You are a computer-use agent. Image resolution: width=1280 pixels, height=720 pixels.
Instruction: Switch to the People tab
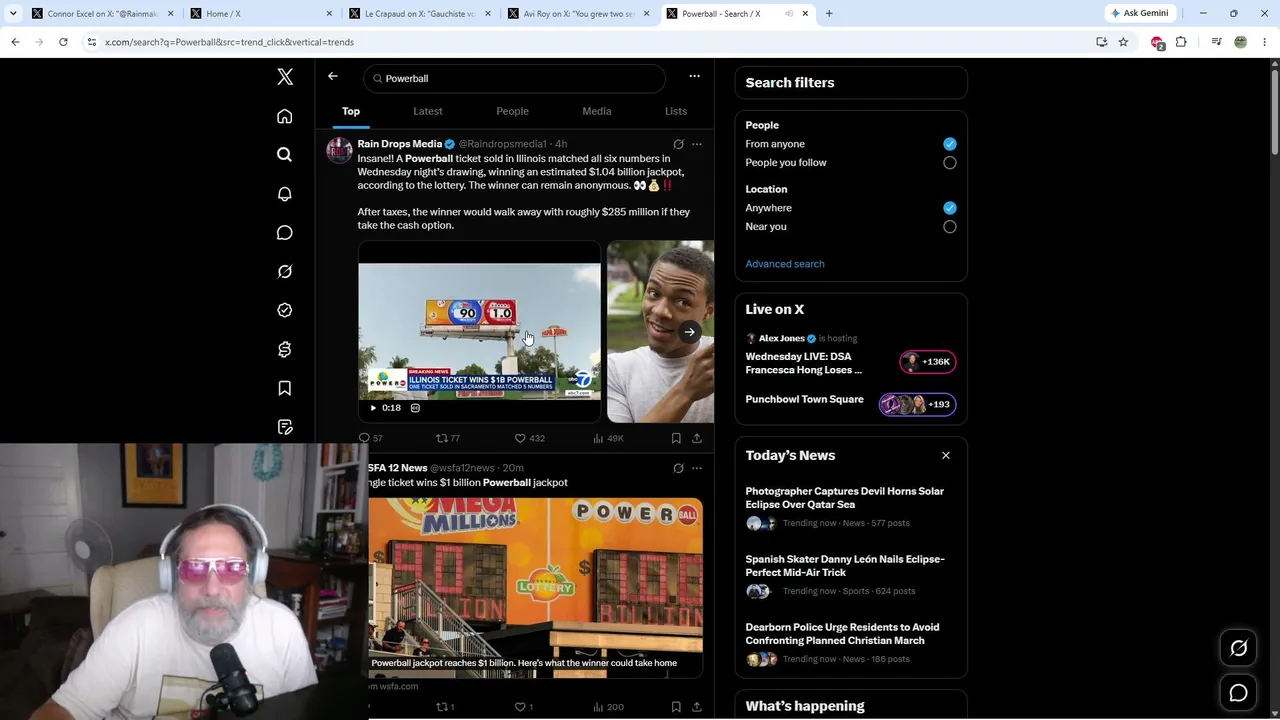[512, 111]
